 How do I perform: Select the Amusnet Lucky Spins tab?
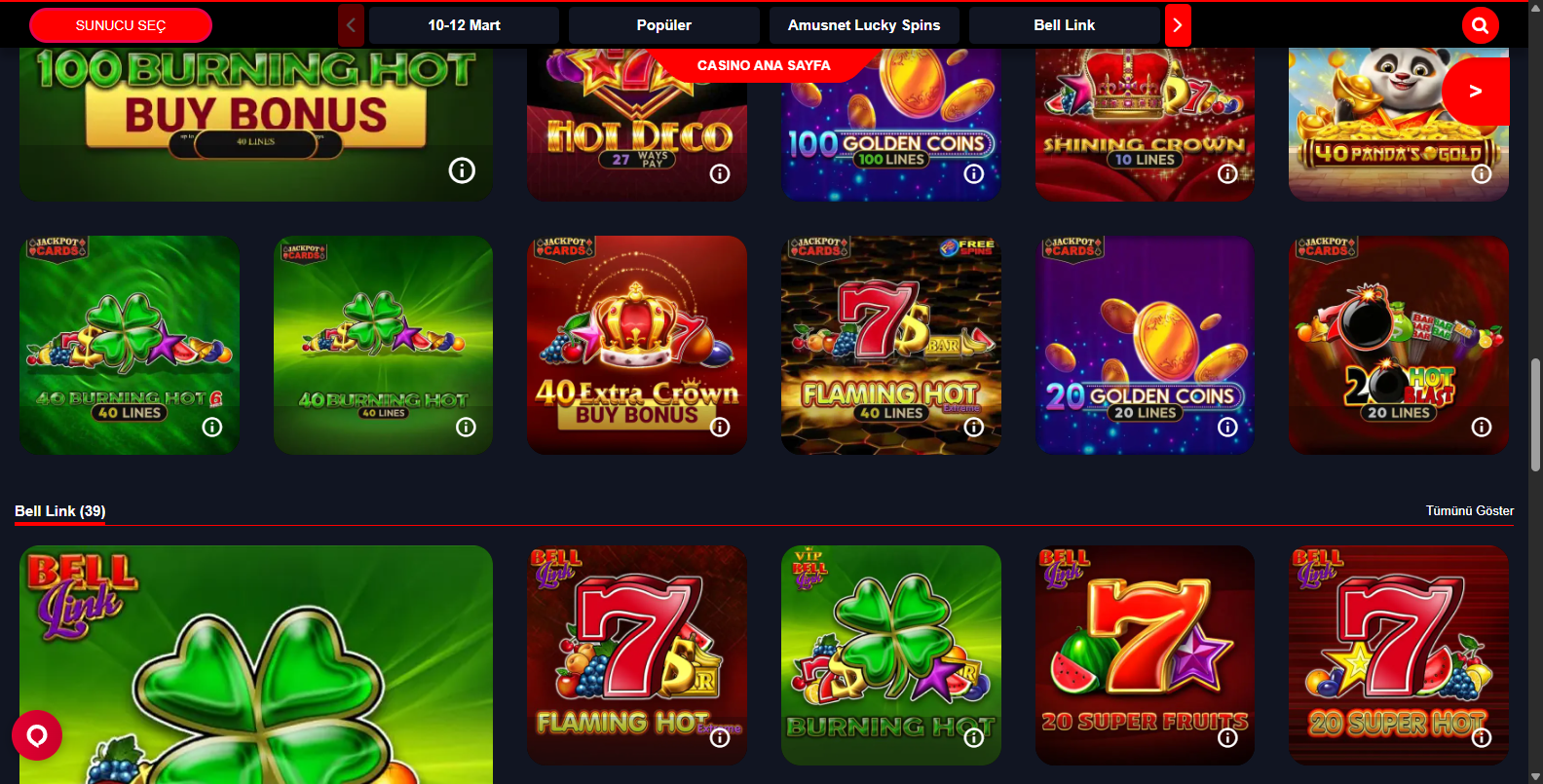pos(864,25)
